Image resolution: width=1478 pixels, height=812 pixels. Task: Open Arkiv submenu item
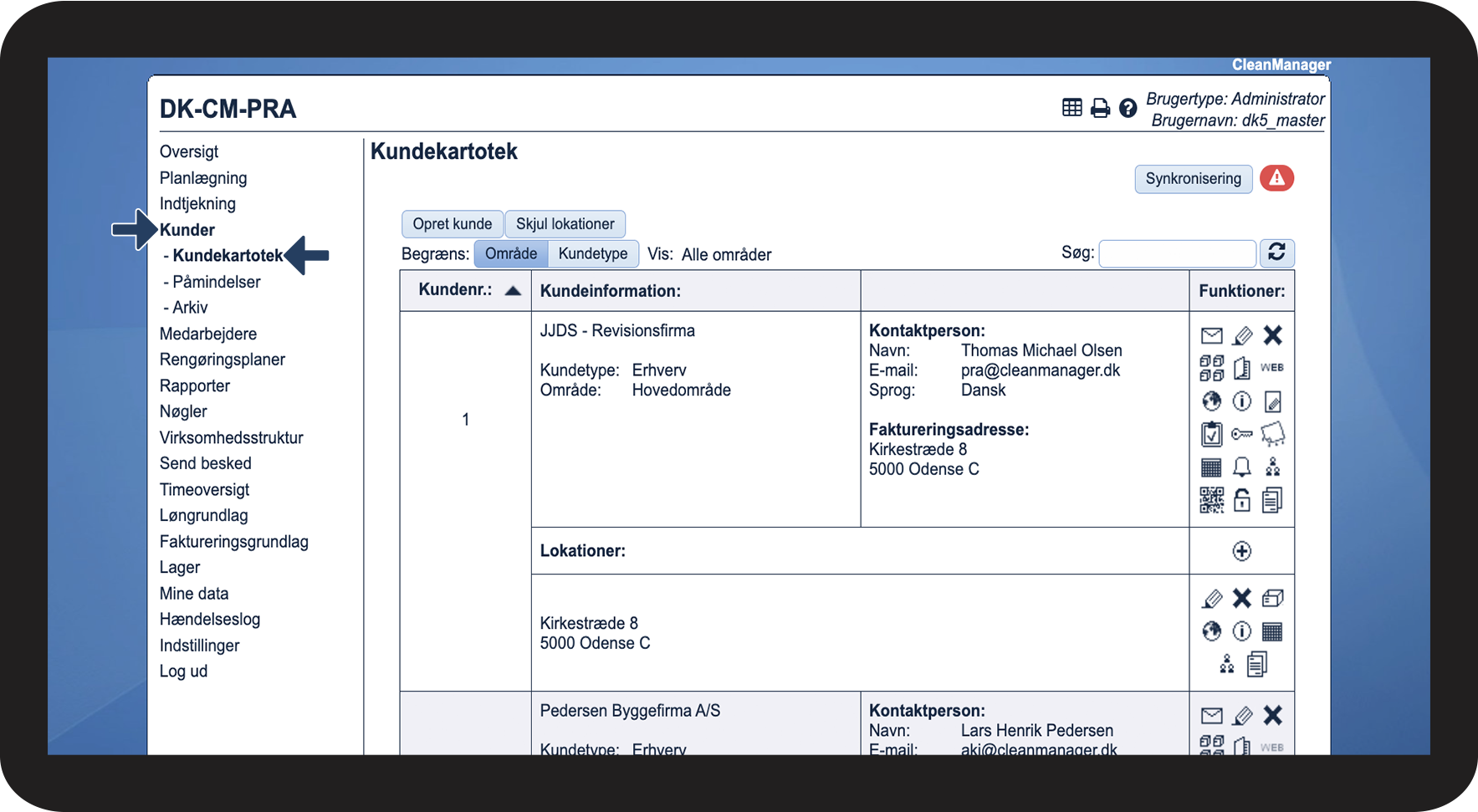[190, 308]
